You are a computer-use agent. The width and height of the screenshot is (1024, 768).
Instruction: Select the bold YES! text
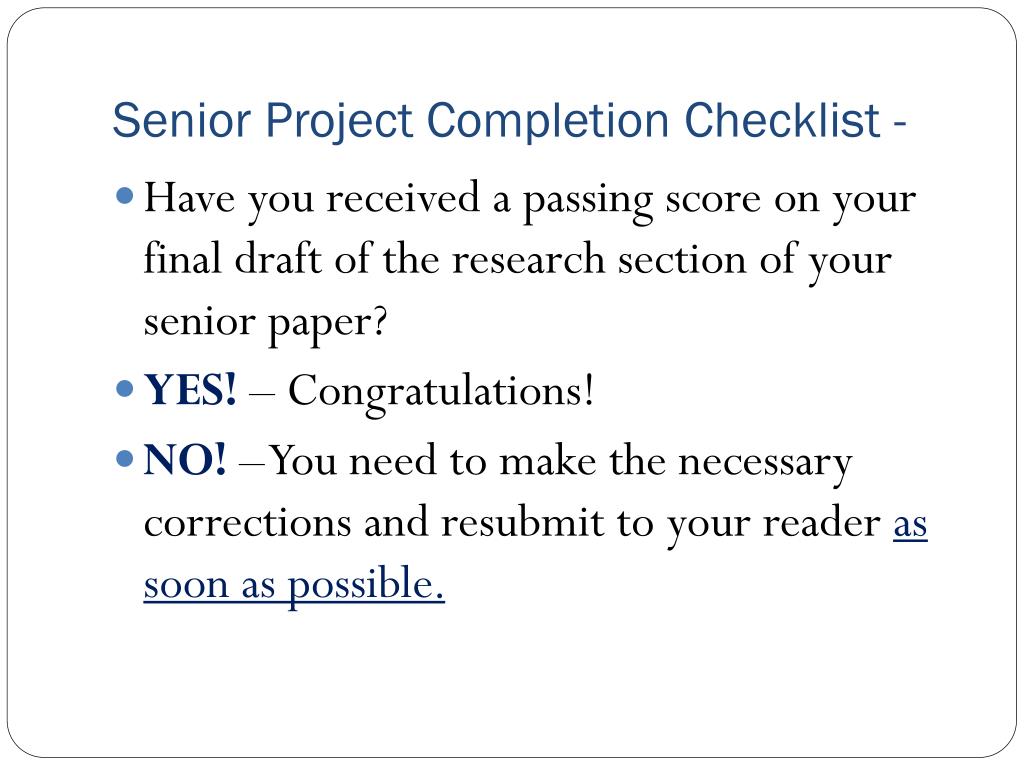190,390
